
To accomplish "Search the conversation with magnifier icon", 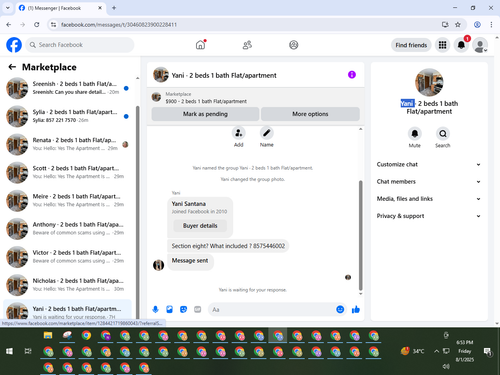I will (443, 134).
